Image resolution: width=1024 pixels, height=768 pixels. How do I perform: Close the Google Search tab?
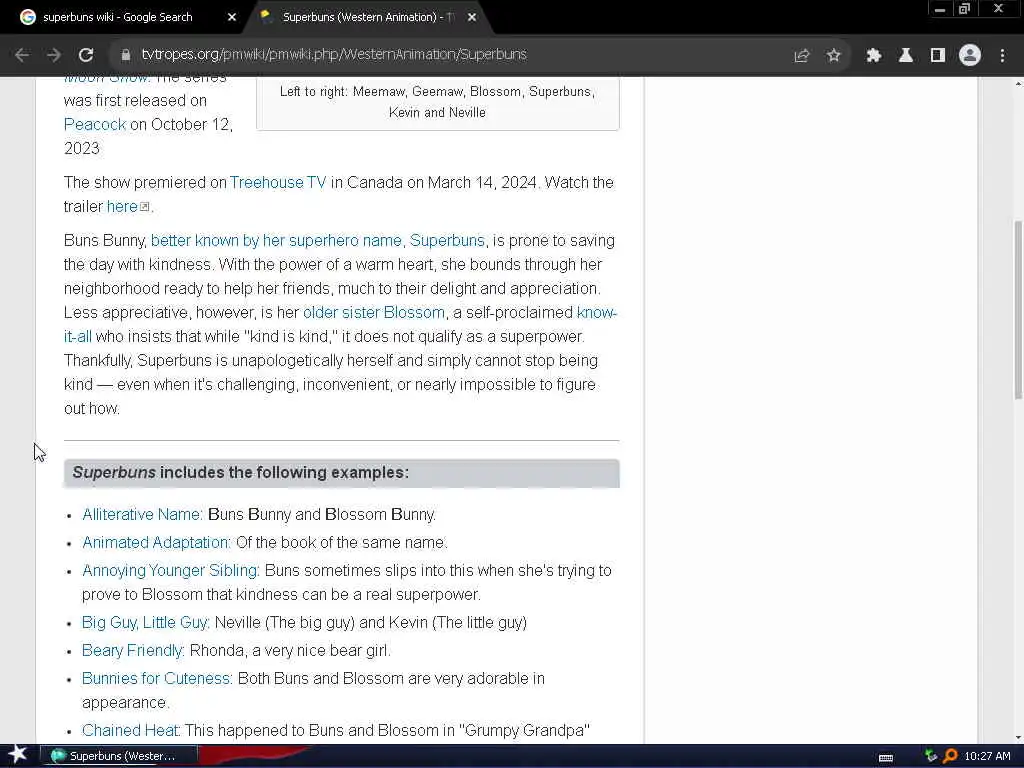click(232, 18)
